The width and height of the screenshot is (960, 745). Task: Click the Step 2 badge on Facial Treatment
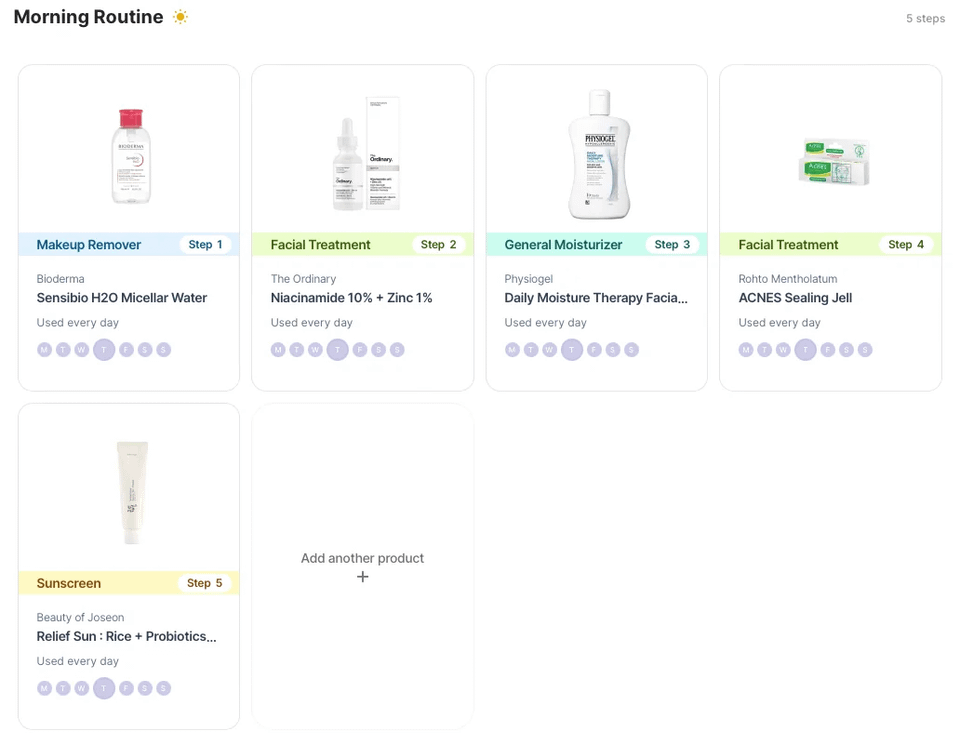[x=438, y=244]
